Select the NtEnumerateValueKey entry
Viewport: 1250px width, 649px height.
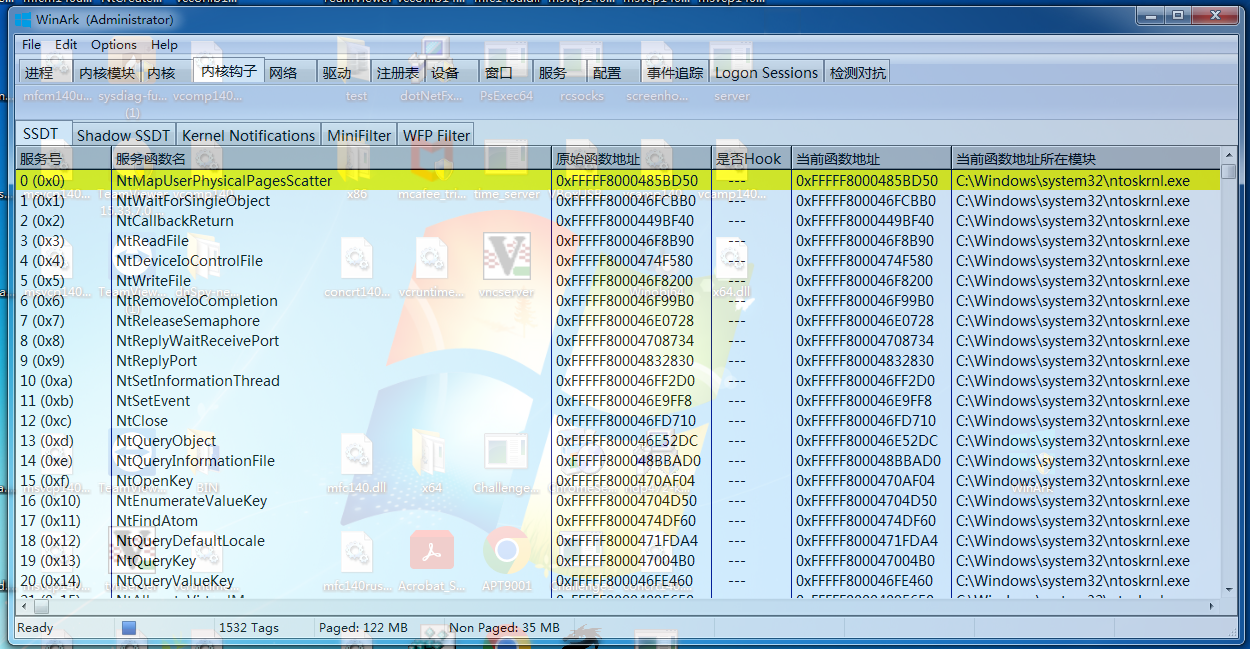[618, 500]
